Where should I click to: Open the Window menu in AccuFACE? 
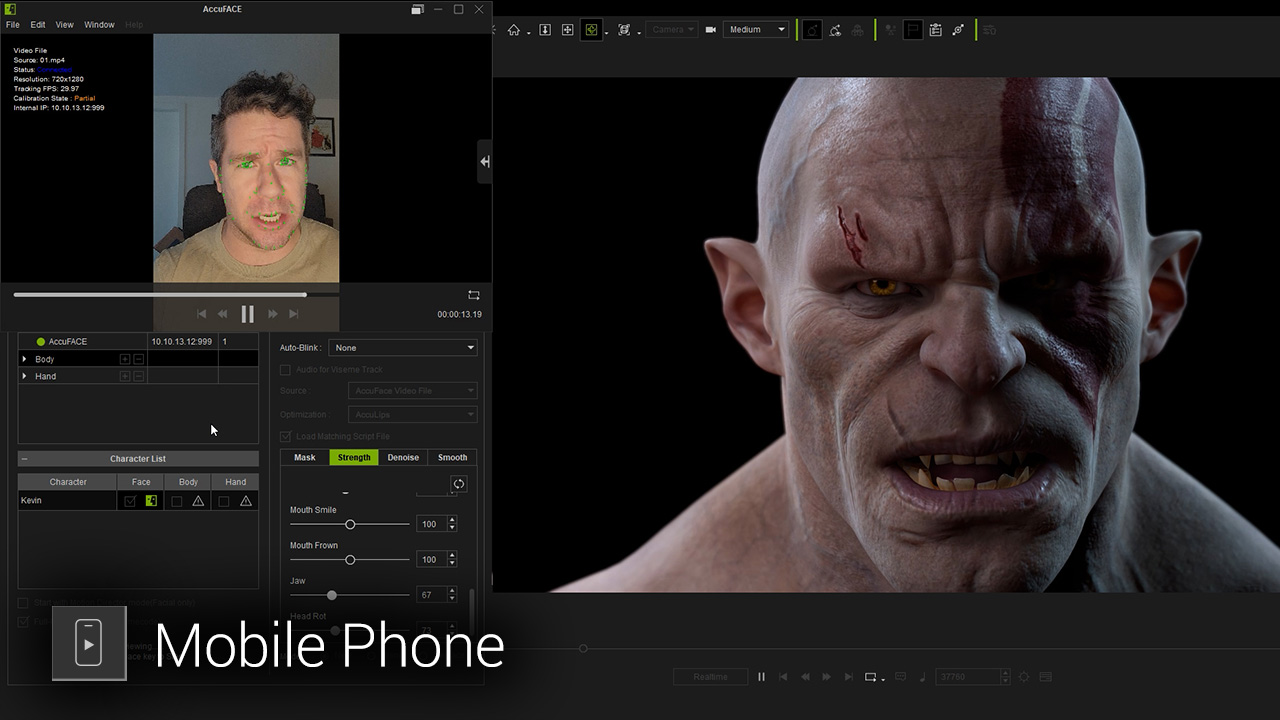[99, 25]
